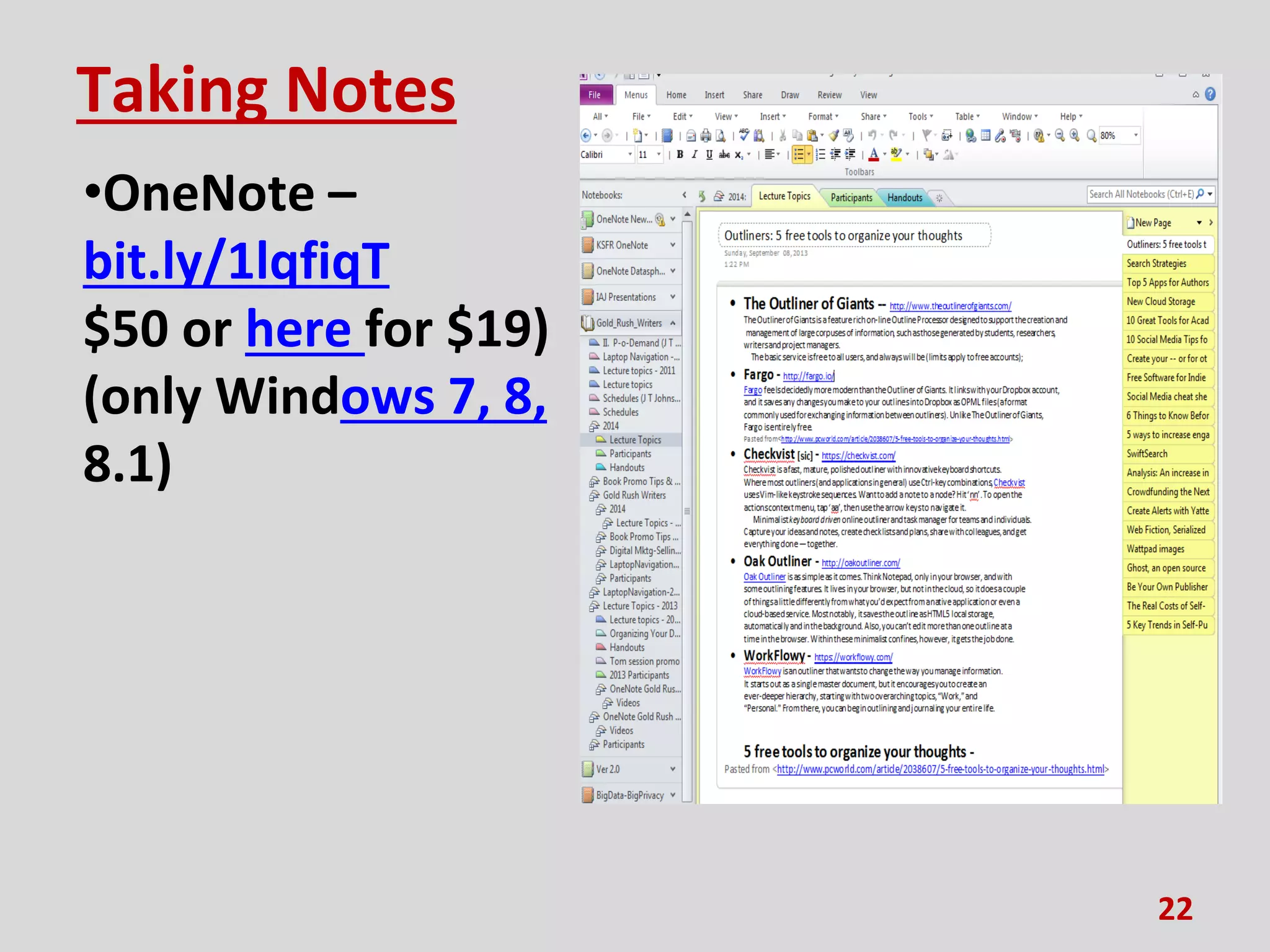Screen dimensions: 1270x952
Task: Select the Format Painter brush icon
Action: pyautogui.click(x=834, y=135)
